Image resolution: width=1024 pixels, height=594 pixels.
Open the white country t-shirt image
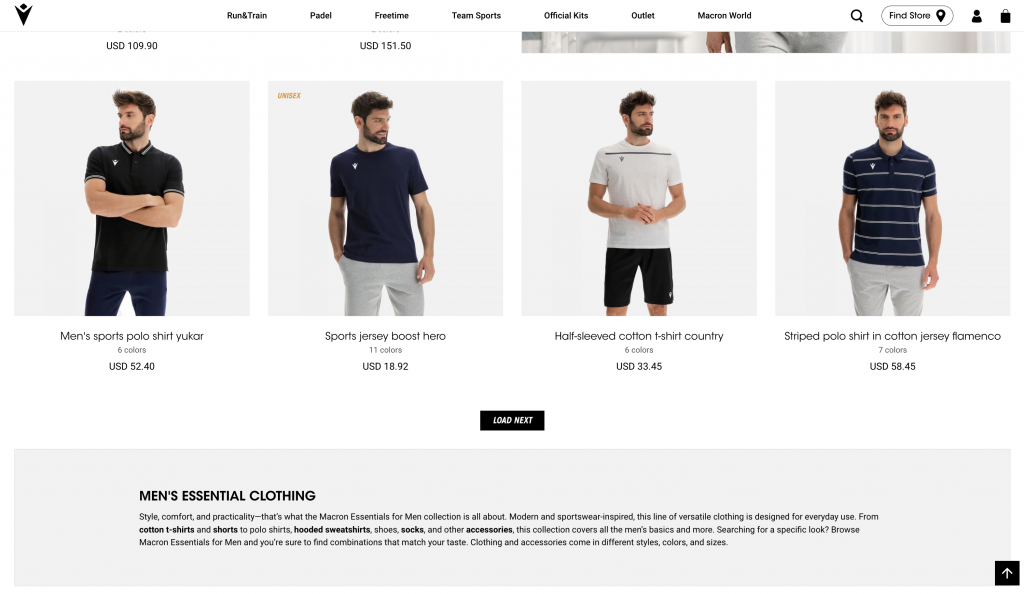639,198
